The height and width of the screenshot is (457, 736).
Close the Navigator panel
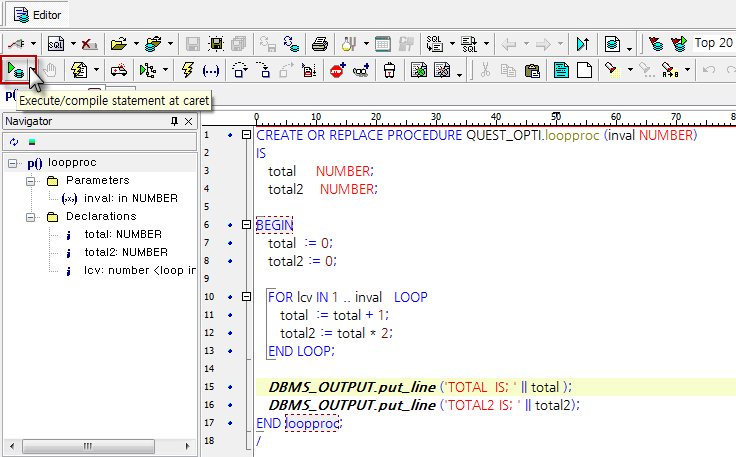coord(188,121)
